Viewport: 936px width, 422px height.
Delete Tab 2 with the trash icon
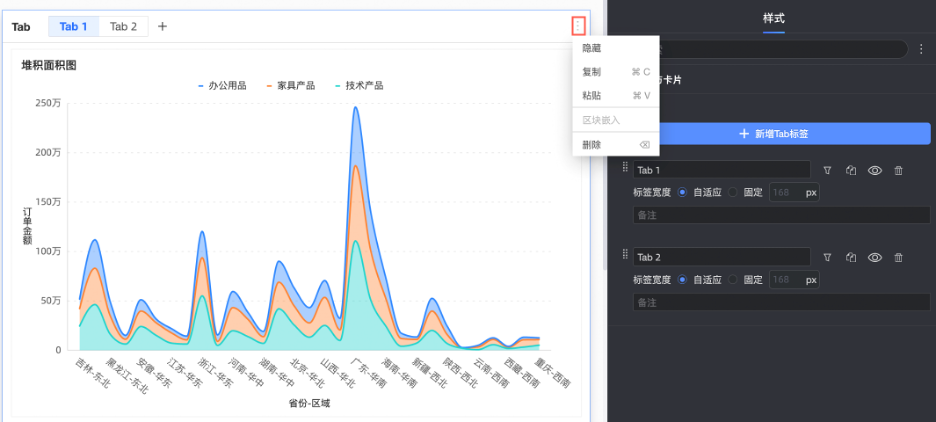(x=898, y=257)
